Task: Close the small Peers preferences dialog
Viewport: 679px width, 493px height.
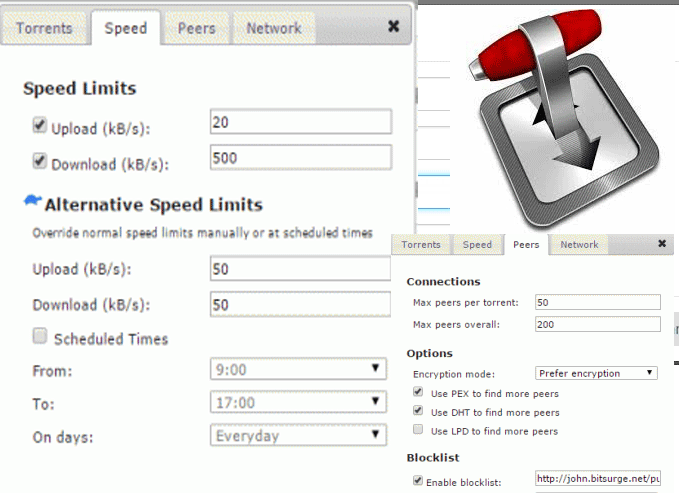Action: (662, 244)
